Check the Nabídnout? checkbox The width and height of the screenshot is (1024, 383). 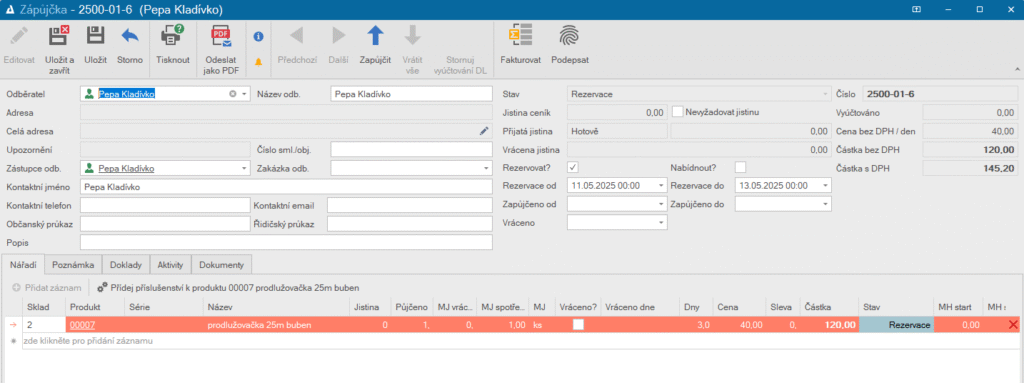pyautogui.click(x=741, y=167)
